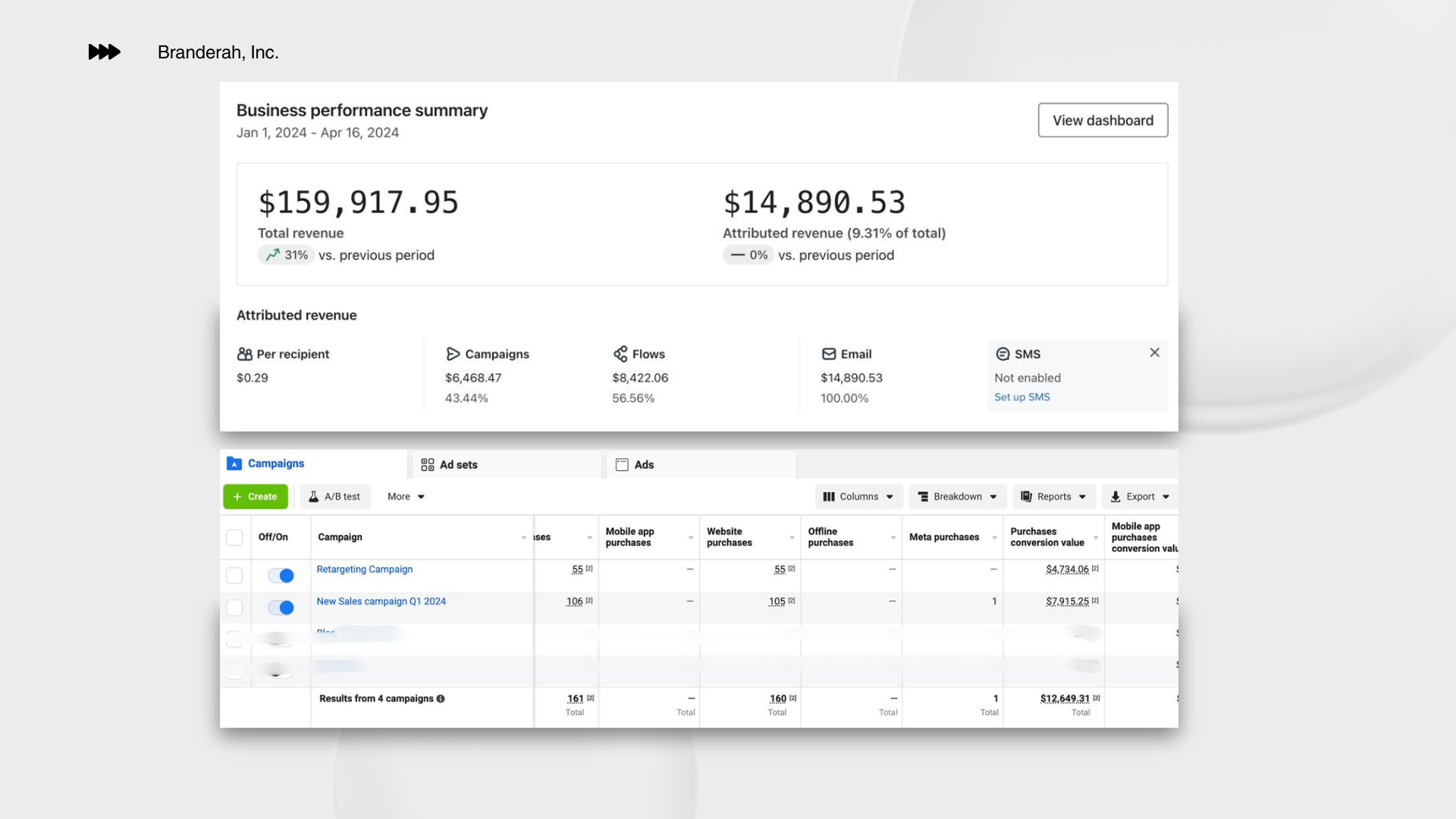Open the Mobile app purchases column dropdown arrow
Image resolution: width=1456 pixels, height=819 pixels.
tap(691, 538)
